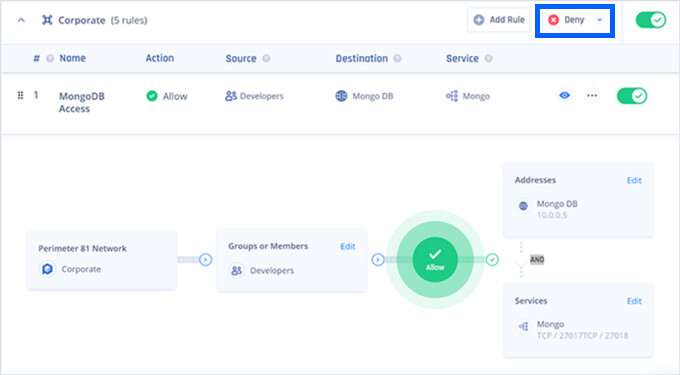Click the Service column help icon

[x=488, y=59]
